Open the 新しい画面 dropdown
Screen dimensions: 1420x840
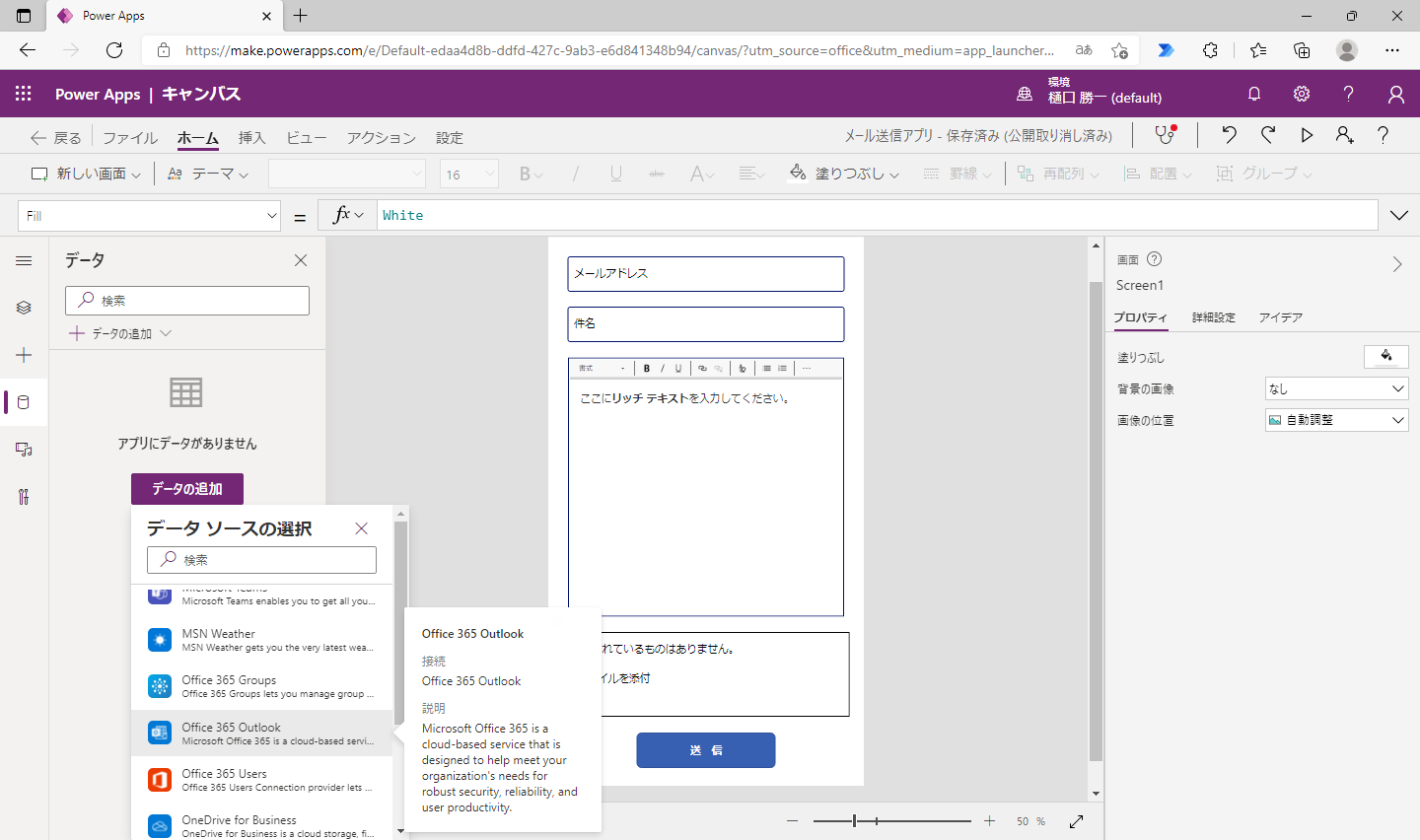[86, 174]
